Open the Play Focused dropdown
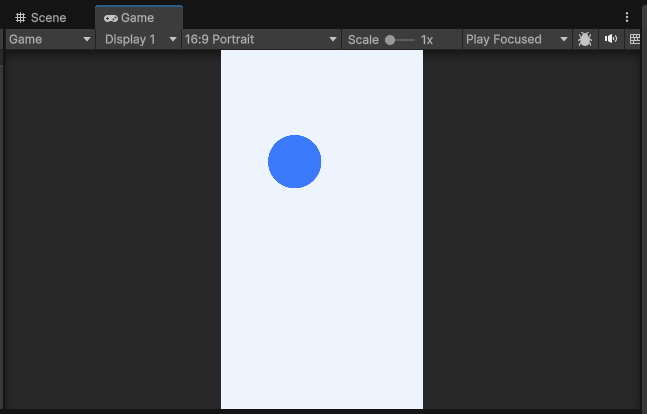The width and height of the screenshot is (647, 414). (x=515, y=39)
